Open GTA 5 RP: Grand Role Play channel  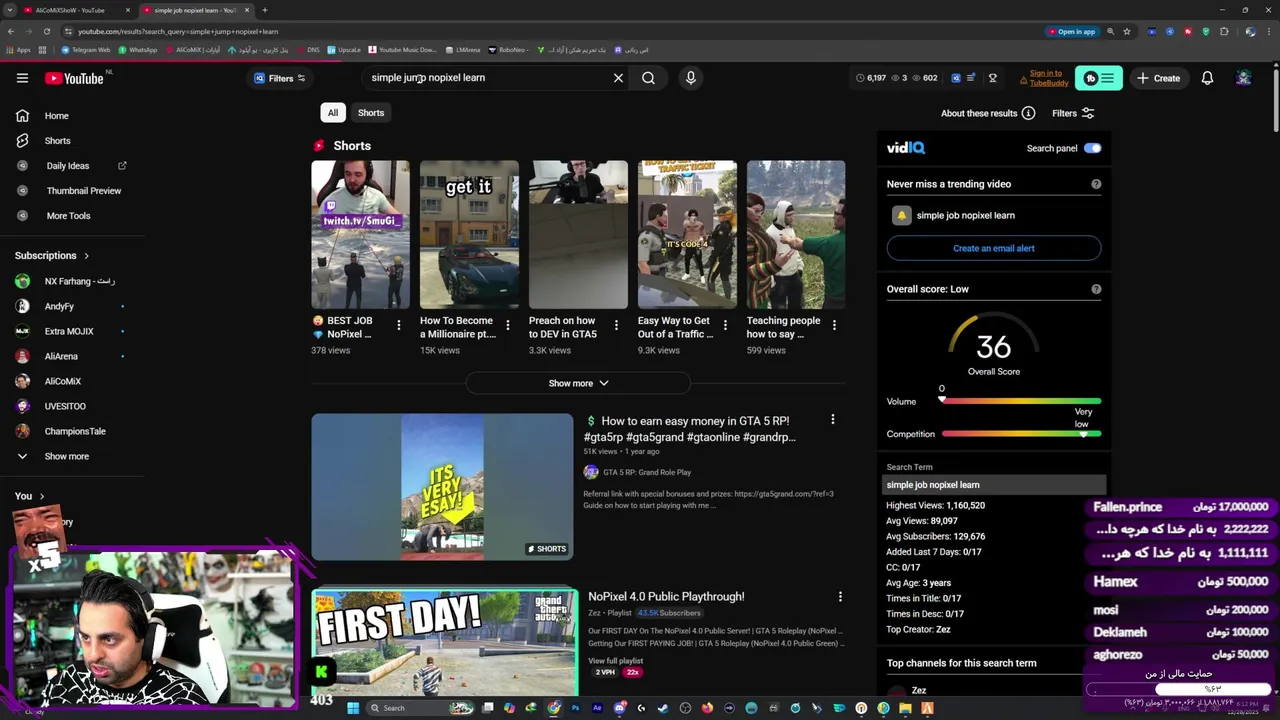pos(646,472)
